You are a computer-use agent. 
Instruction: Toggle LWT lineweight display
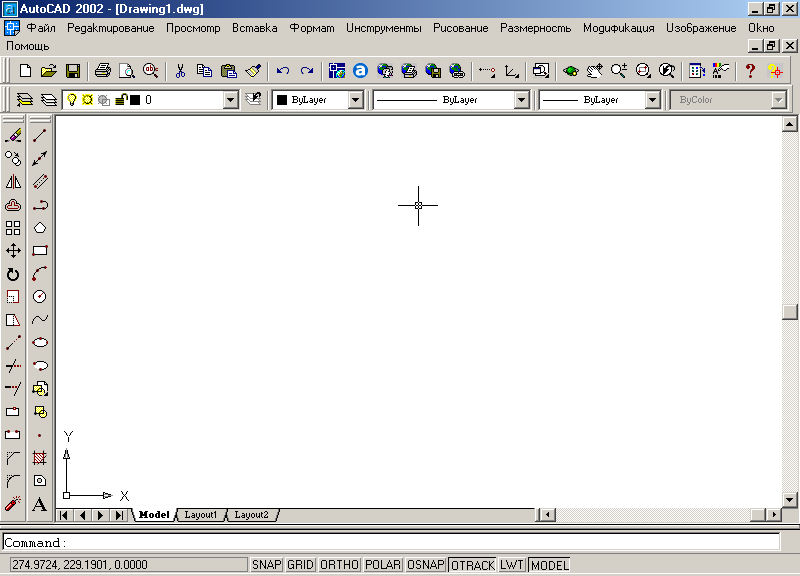coord(512,565)
